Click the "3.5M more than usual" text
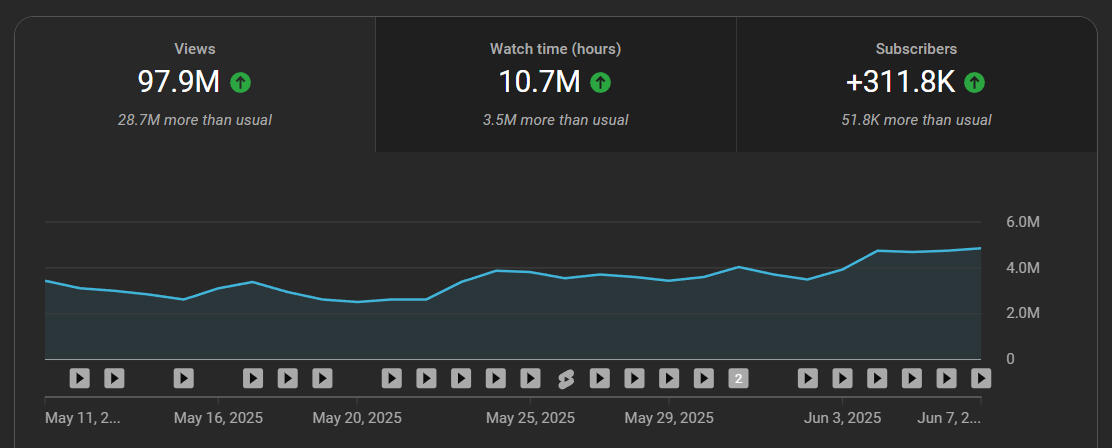Image resolution: width=1112 pixels, height=448 pixels. click(x=555, y=120)
